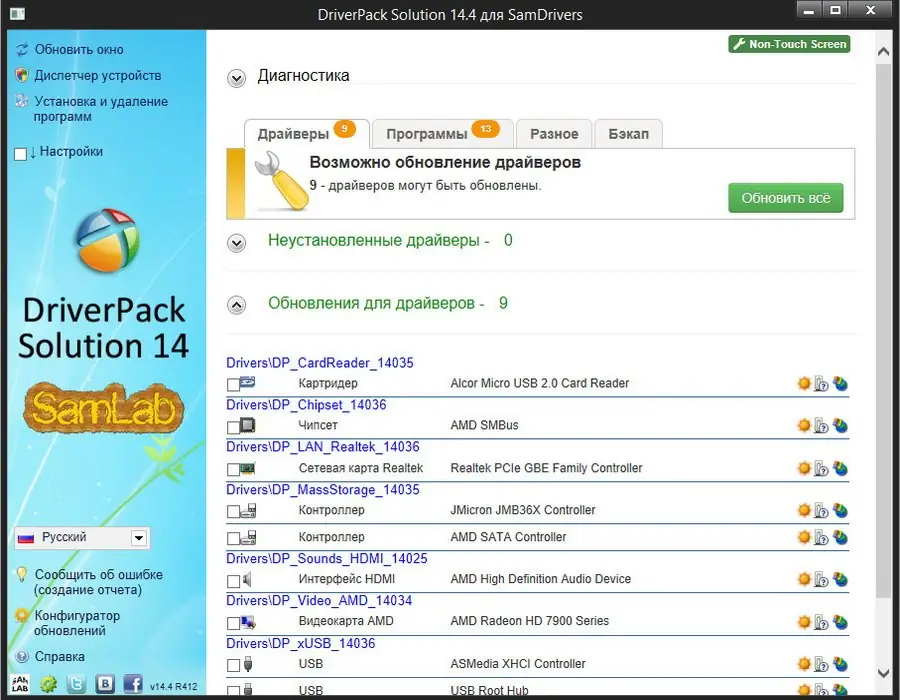Click the sun icon on the AMD SATA Controller row
900x700 pixels.
click(x=804, y=537)
